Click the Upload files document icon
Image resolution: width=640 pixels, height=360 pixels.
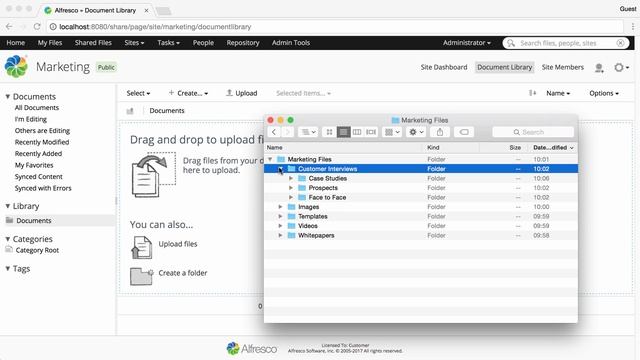point(142,247)
